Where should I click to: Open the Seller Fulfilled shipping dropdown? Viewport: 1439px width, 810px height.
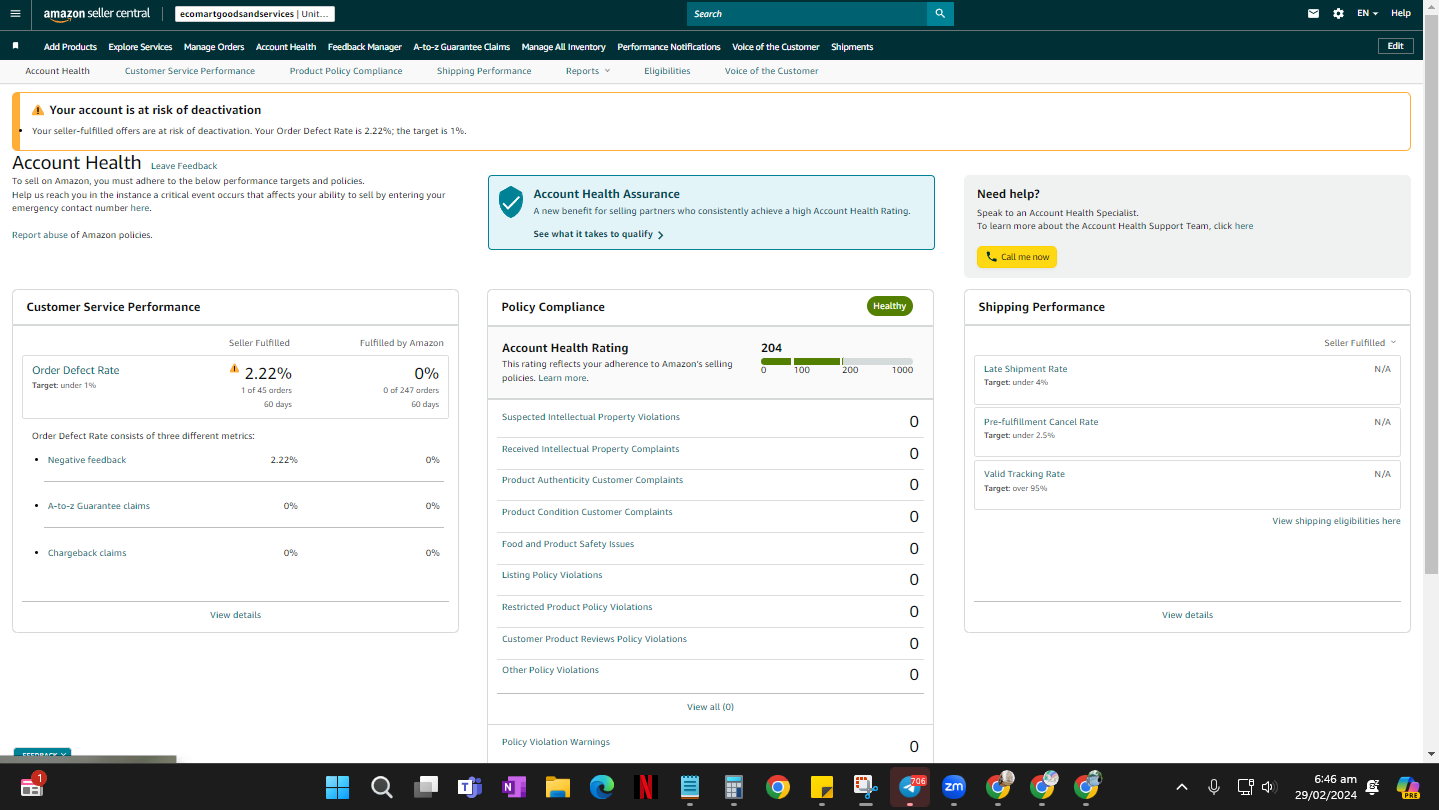1360,343
